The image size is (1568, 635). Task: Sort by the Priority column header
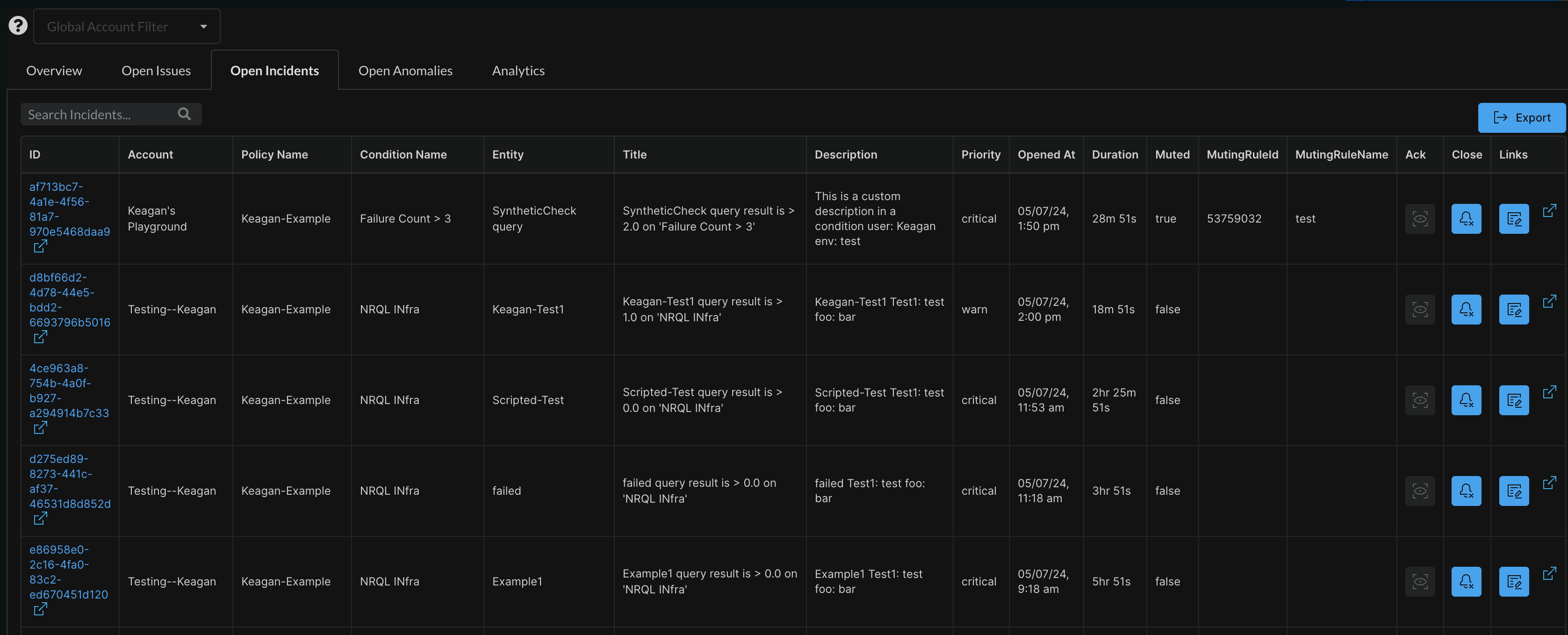pos(980,155)
